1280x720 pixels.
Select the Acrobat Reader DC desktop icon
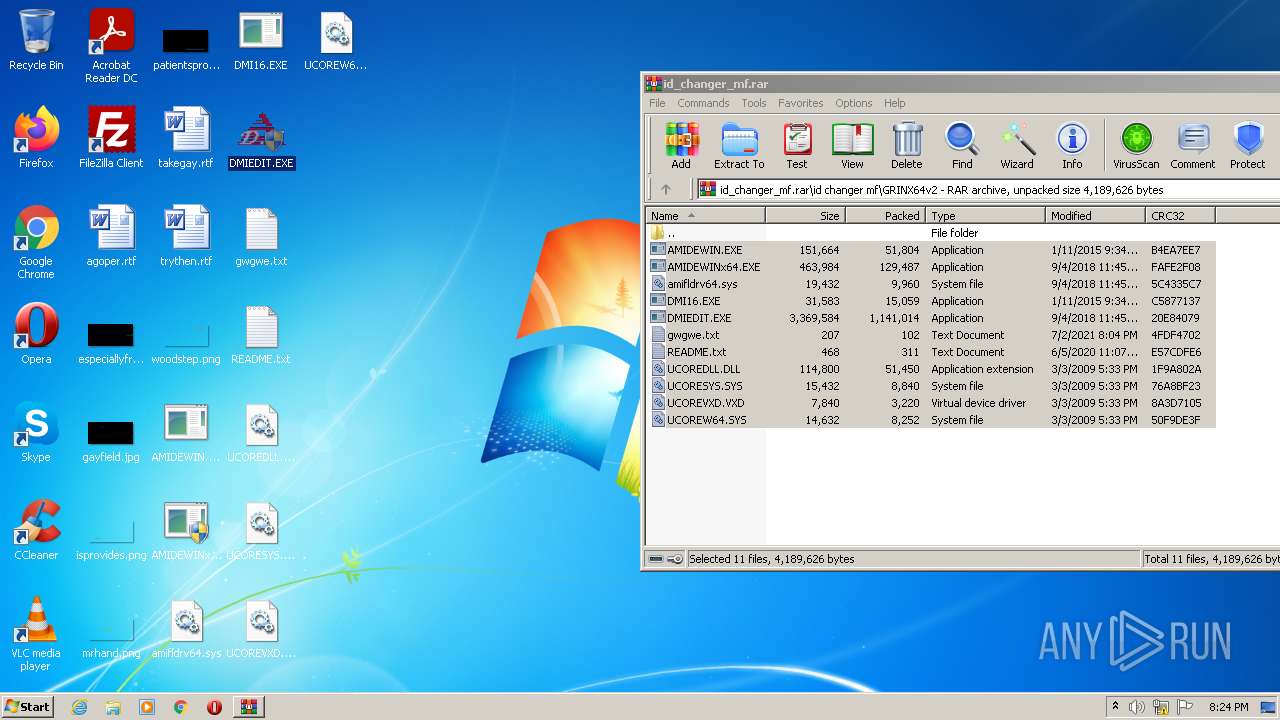pos(111,46)
